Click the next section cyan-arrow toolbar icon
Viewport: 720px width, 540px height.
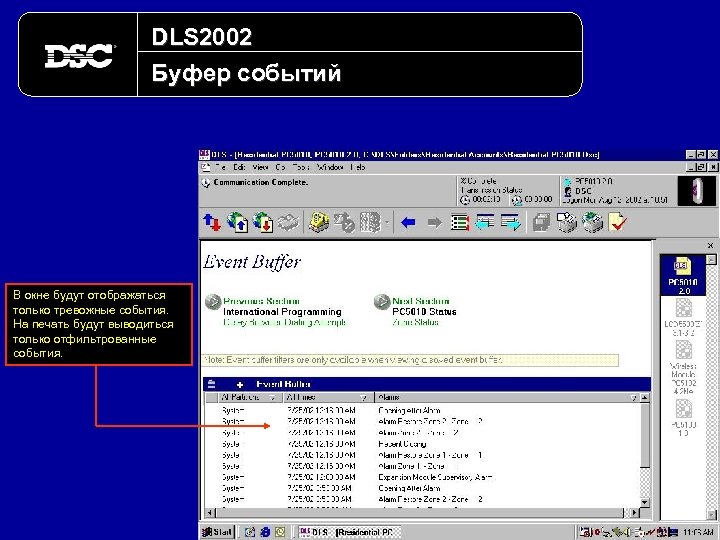click(511, 223)
